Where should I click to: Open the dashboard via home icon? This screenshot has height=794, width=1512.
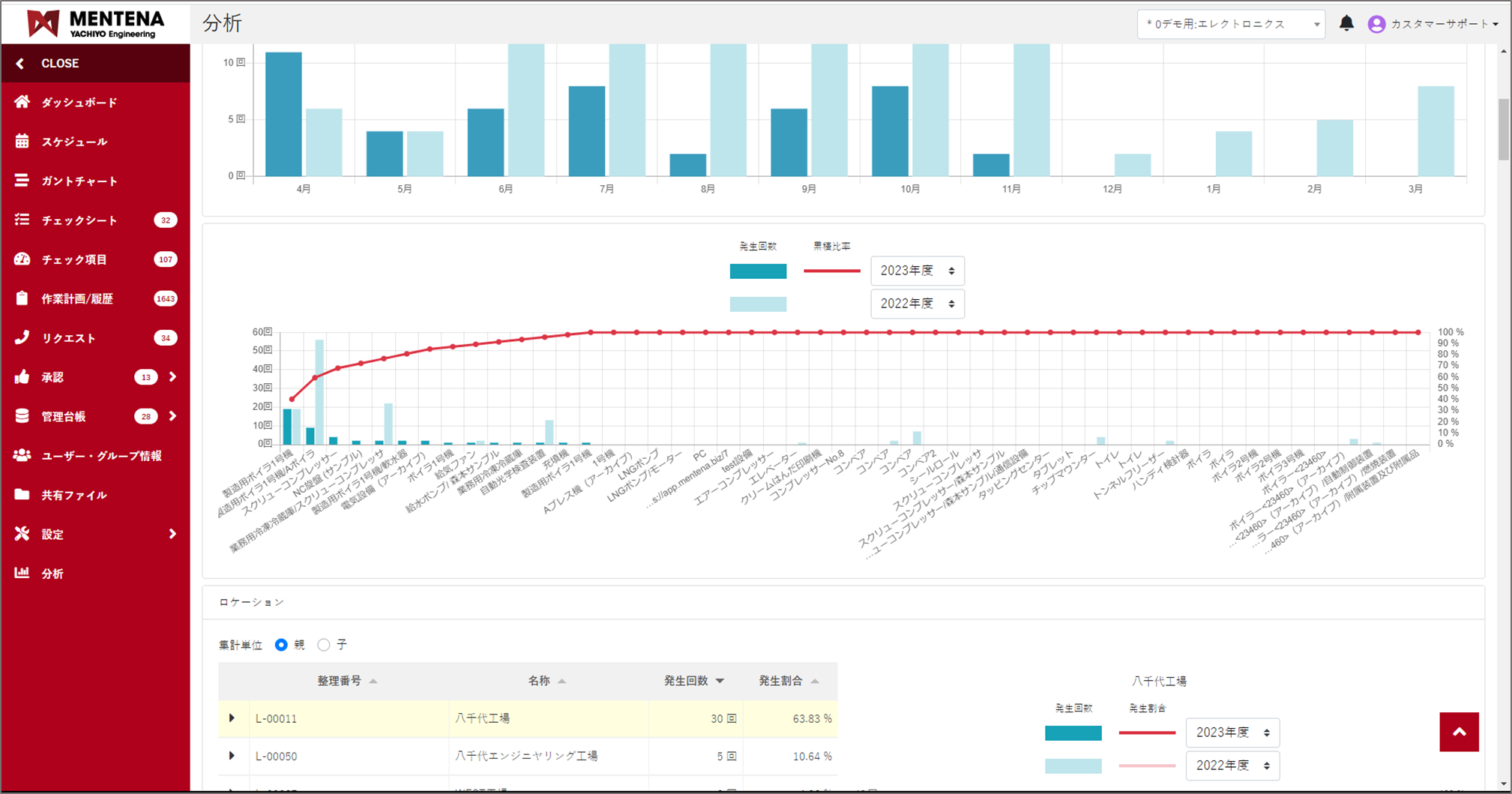22,102
